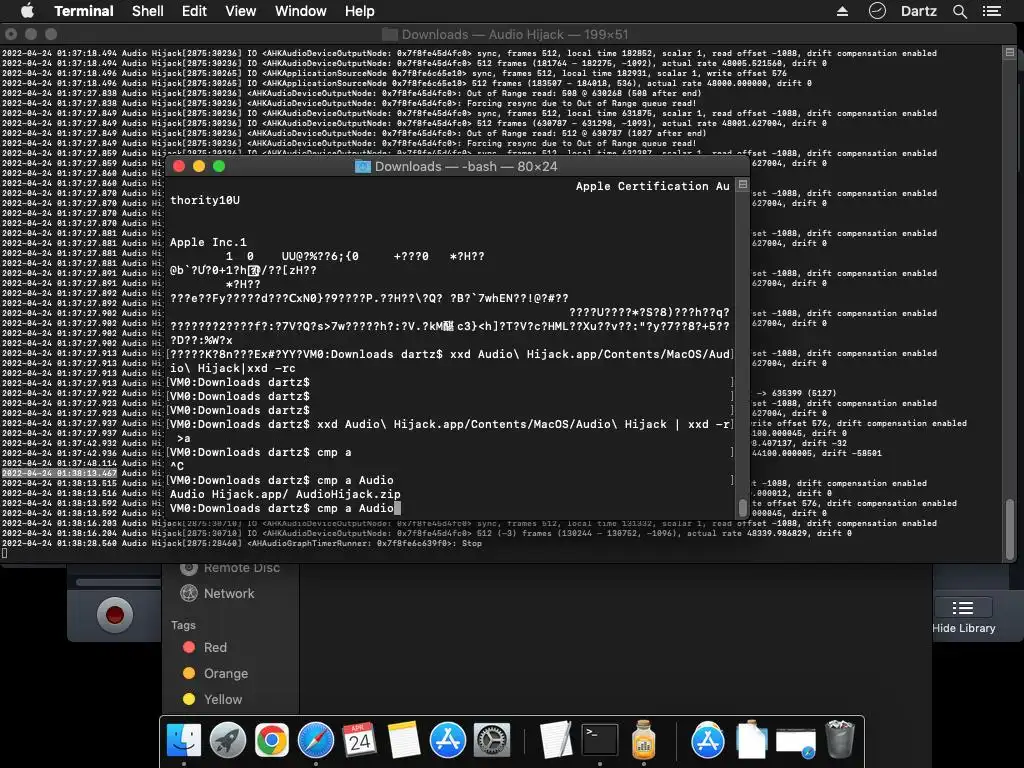Click split pane icon in Audio Hijack log window
Screen dimensions: 1024x768
pos(1010,52)
